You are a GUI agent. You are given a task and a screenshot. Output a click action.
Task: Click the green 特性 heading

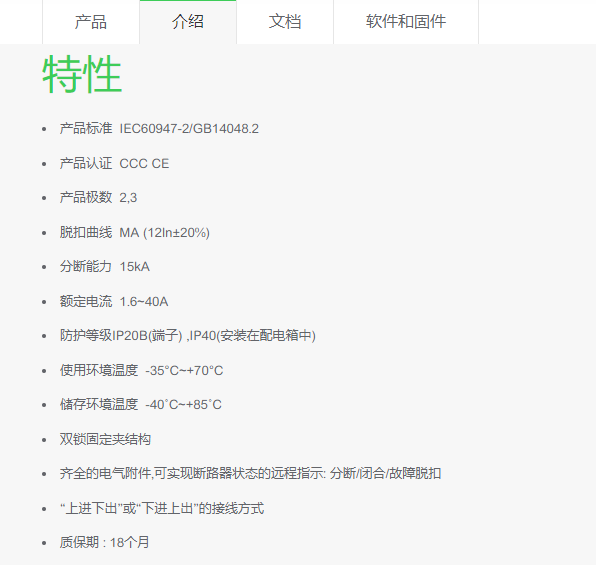point(82,74)
